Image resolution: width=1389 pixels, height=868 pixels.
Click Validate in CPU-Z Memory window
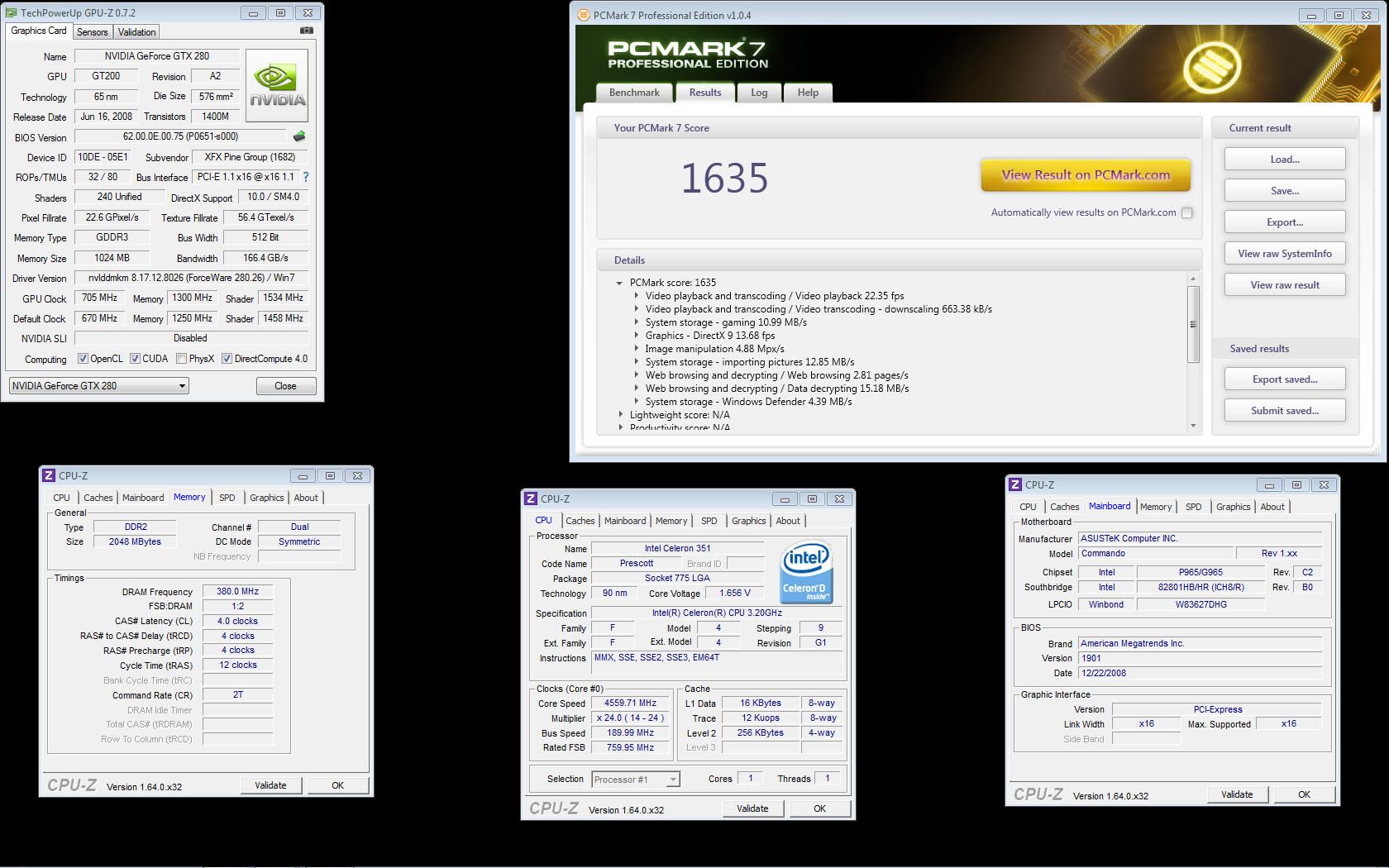click(x=270, y=785)
